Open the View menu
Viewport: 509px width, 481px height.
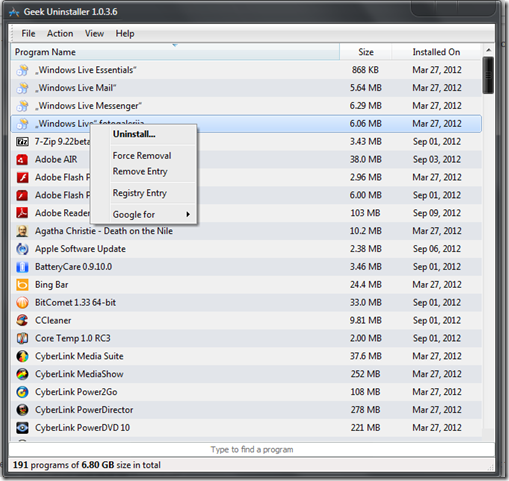tap(94, 34)
